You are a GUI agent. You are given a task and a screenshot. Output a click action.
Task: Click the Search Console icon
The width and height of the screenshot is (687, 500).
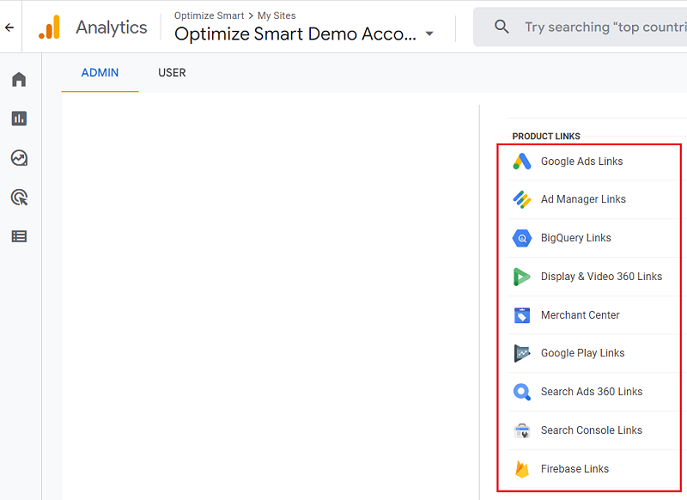pyautogui.click(x=522, y=430)
